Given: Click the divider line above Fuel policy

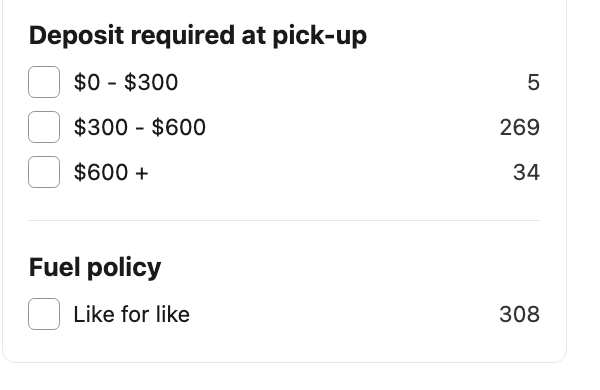Looking at the screenshot, I should pos(284,220).
